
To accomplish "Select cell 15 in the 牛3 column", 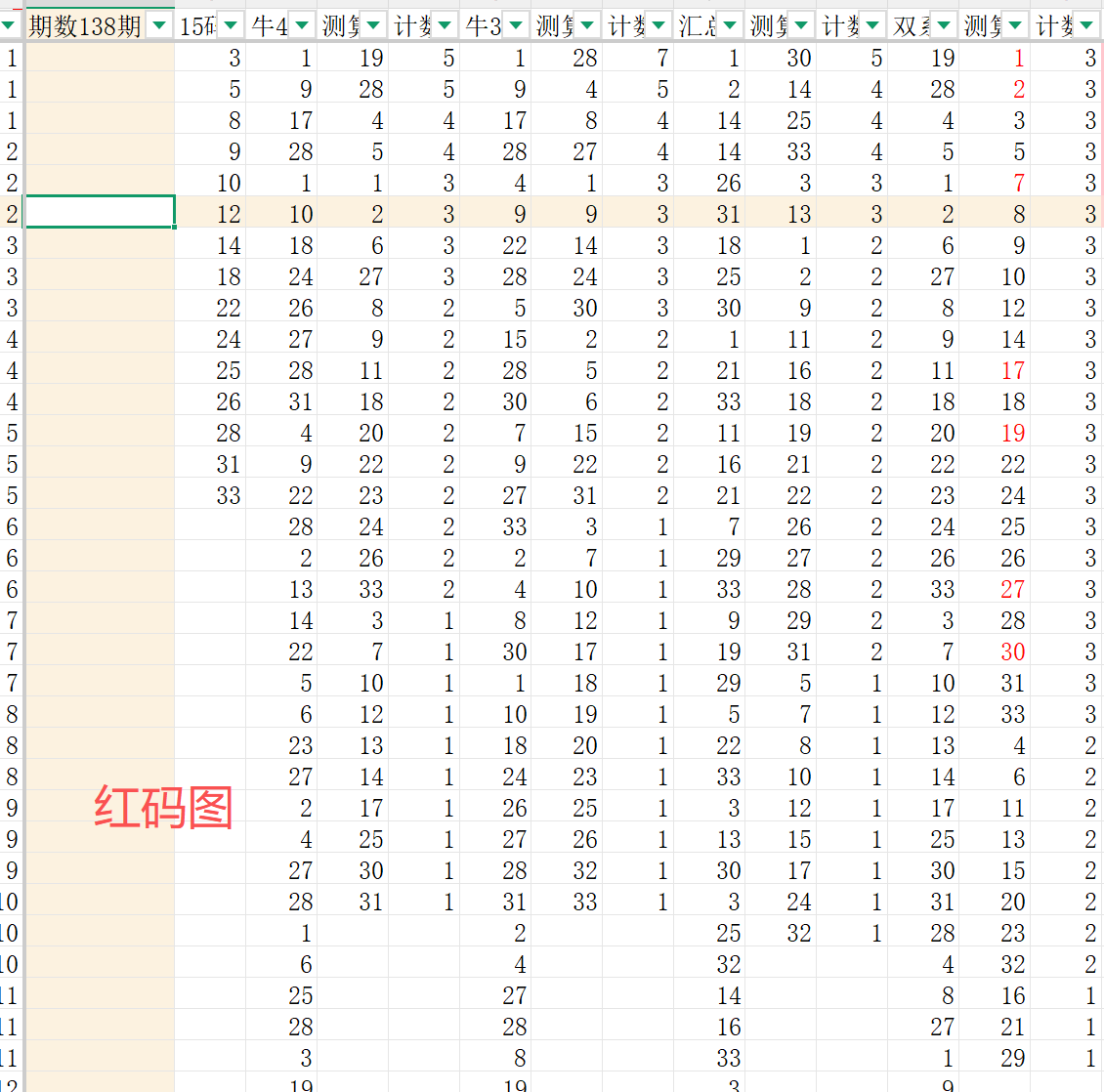I will click(x=495, y=339).
